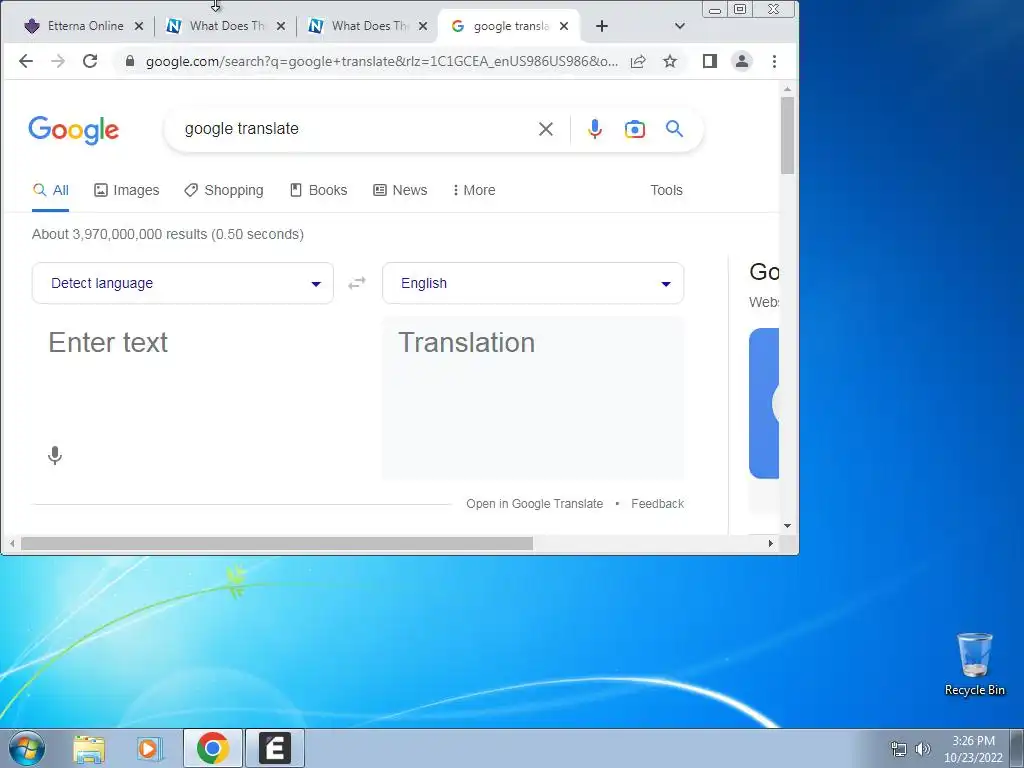Click the Chrome taskbar icon
The image size is (1024, 768).
click(213, 748)
